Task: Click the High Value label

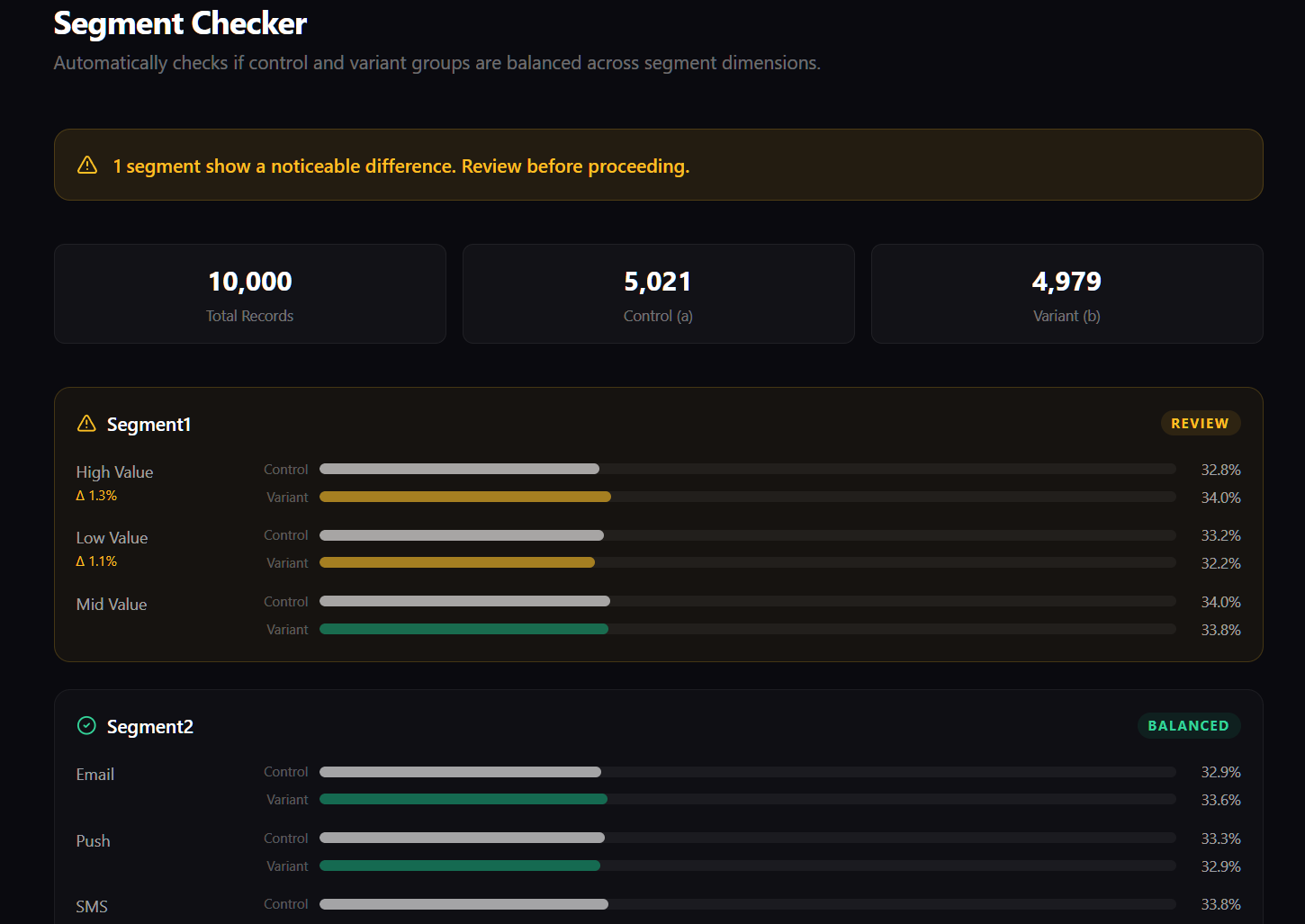Action: (114, 472)
